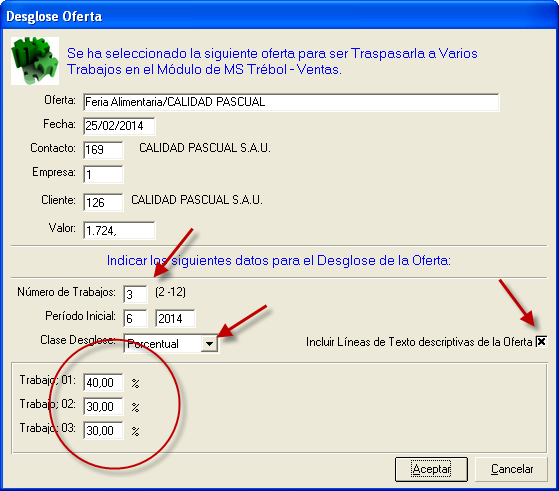Click the client name beside Cliente field

[x=197, y=200]
